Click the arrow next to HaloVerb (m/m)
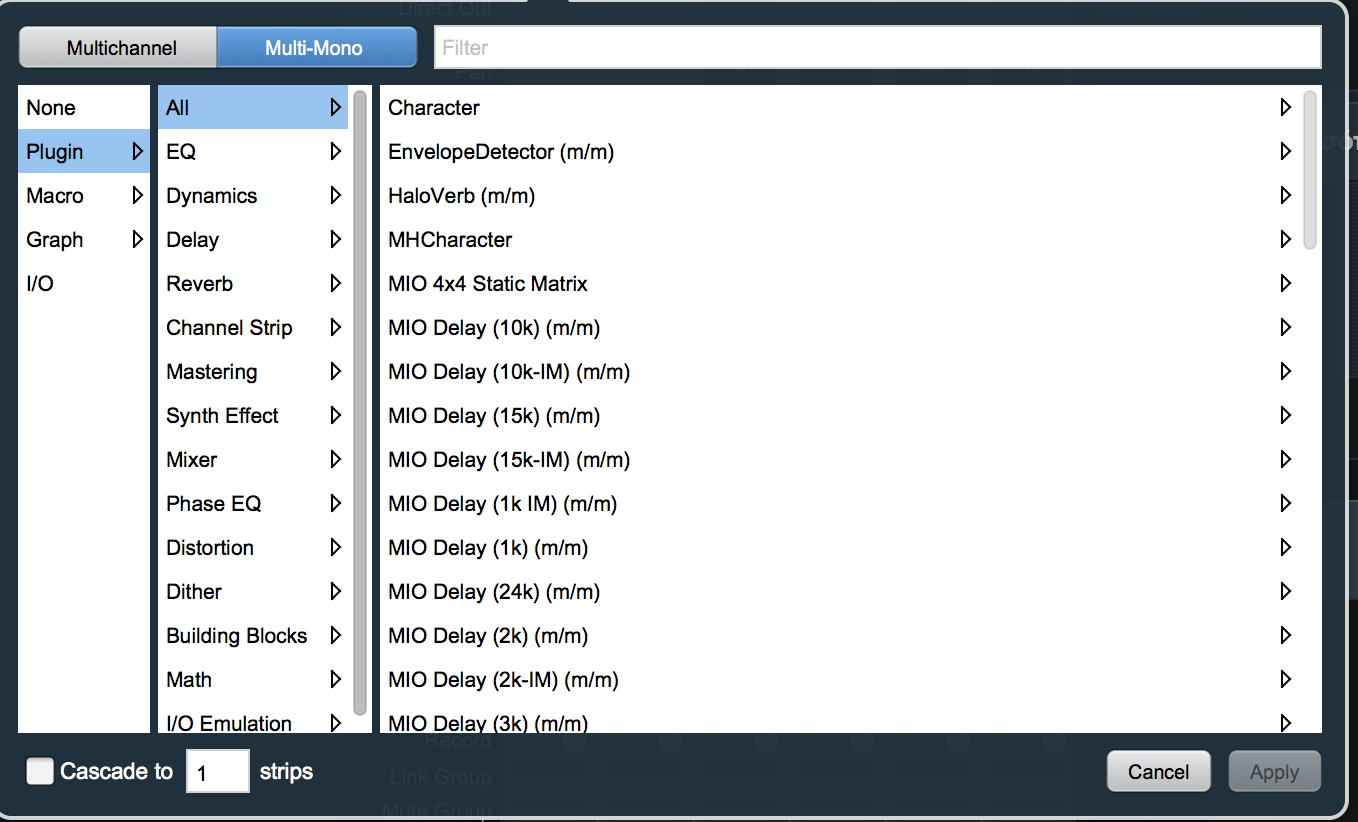Screen dimensions: 1358x822 1286,196
